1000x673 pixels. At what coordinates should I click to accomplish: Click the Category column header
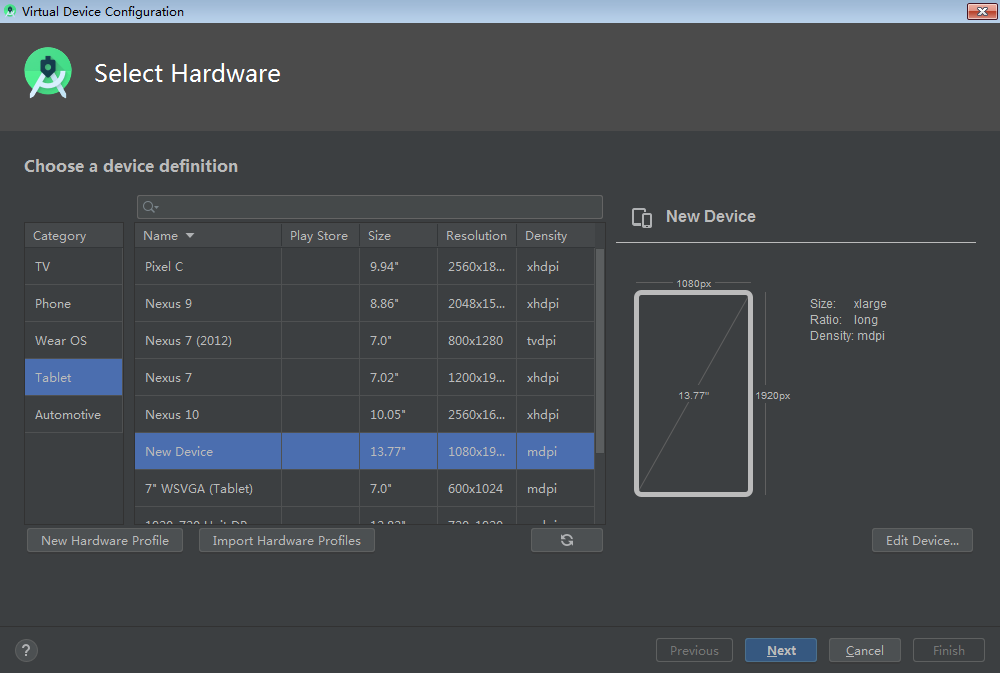[x=74, y=235]
